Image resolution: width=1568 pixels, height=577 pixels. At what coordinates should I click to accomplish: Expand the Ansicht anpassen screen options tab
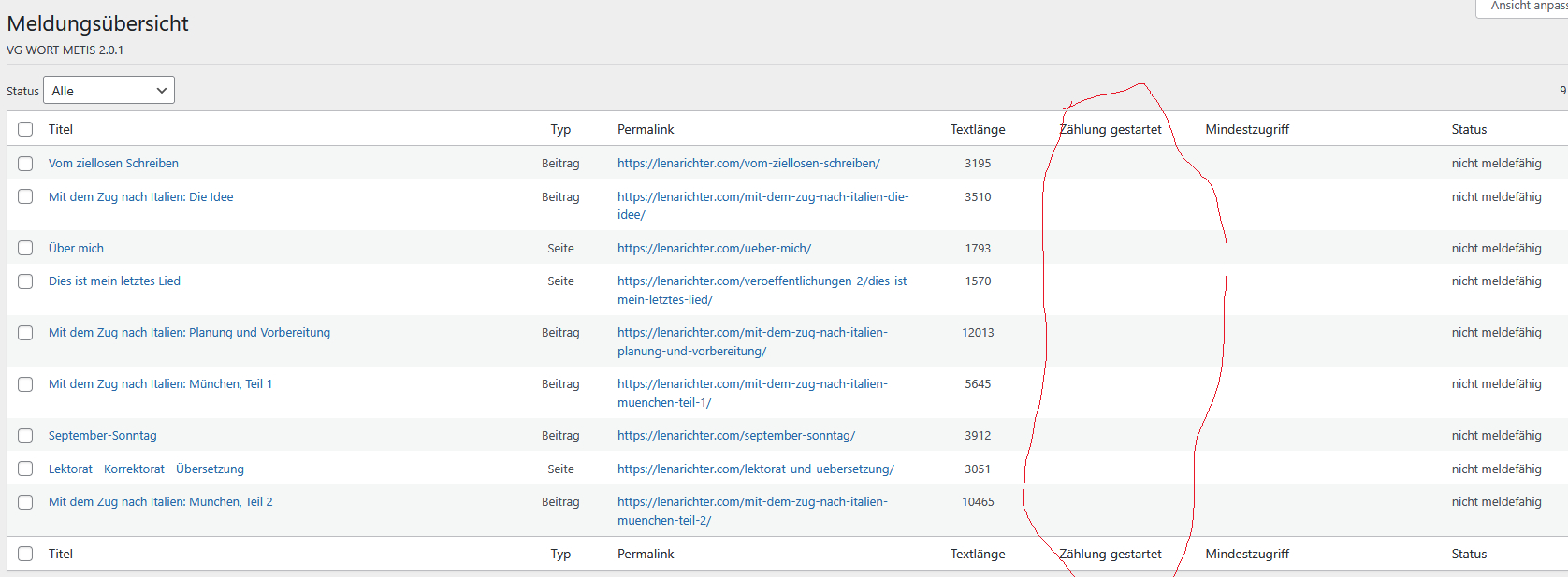(1525, 7)
